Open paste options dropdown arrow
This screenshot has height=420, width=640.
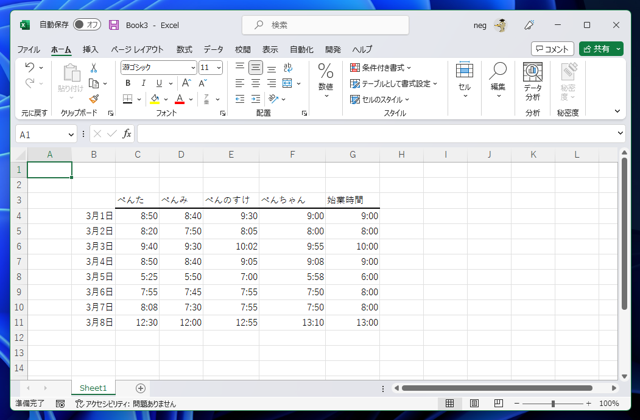tap(71, 98)
